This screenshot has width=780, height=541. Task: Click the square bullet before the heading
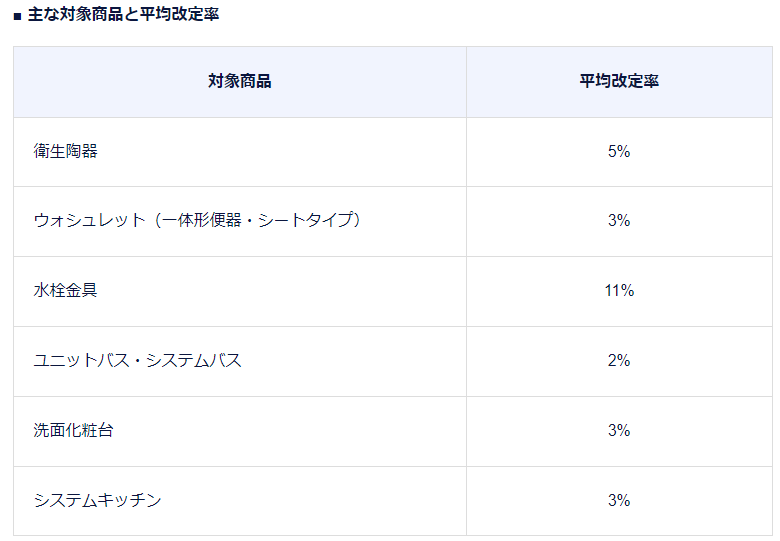[18, 16]
